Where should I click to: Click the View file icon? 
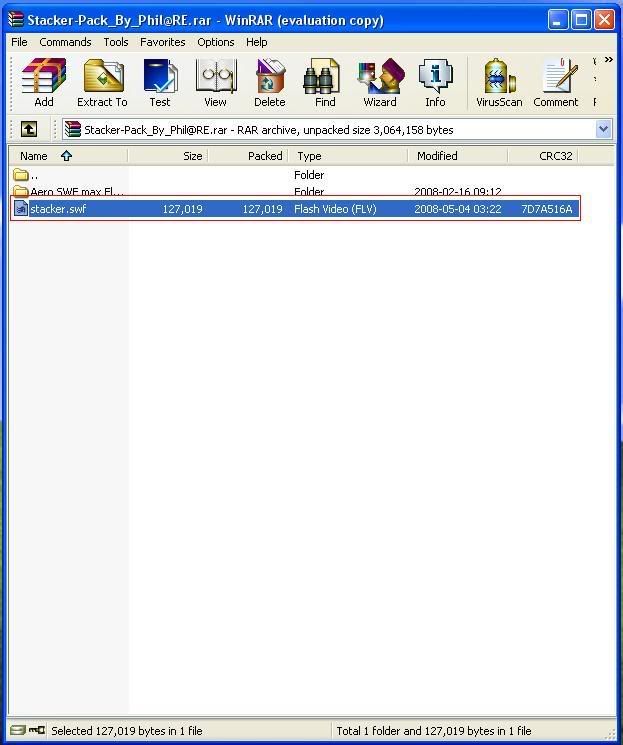click(215, 82)
